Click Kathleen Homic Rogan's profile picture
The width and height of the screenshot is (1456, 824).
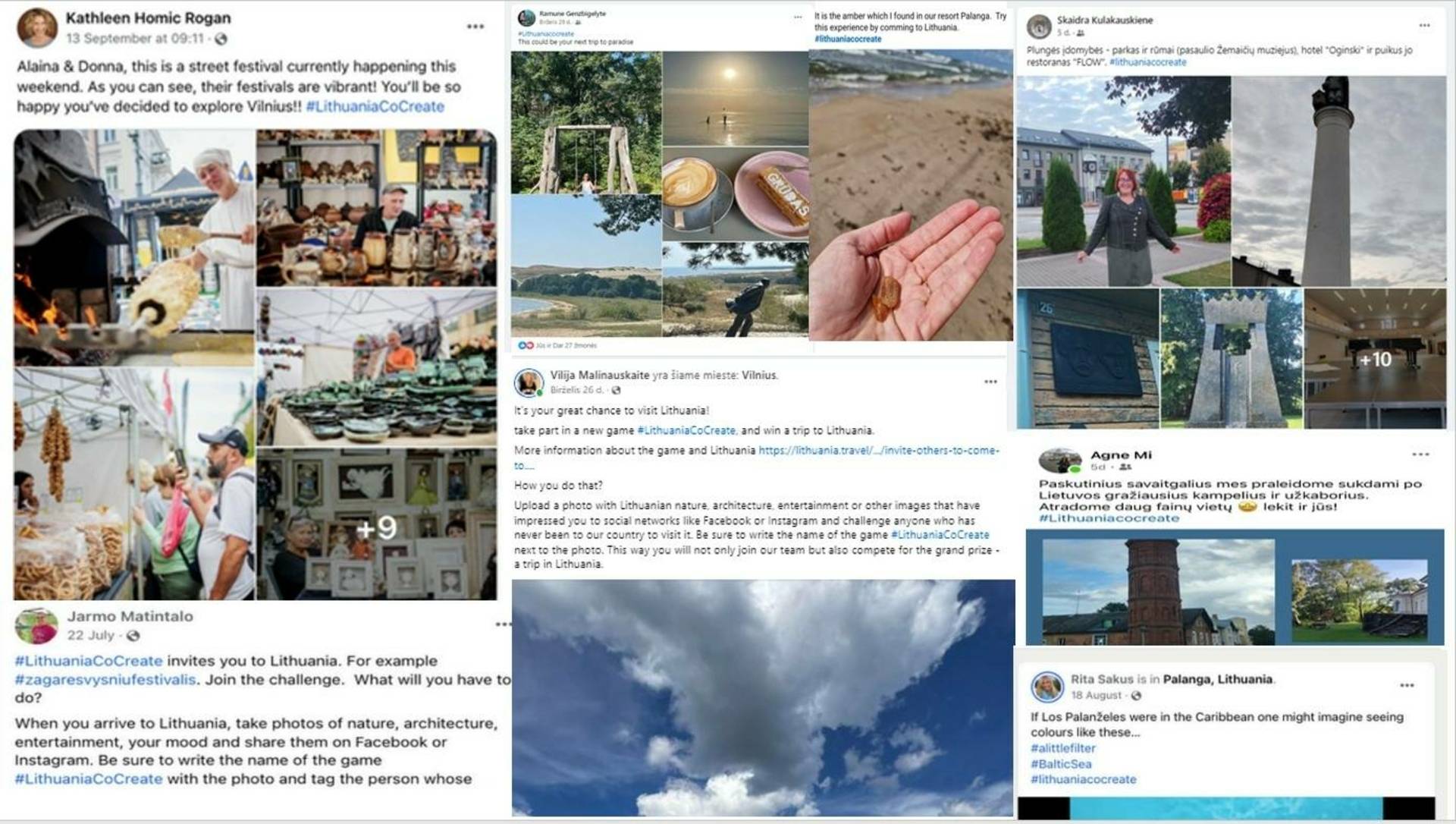(x=36, y=27)
